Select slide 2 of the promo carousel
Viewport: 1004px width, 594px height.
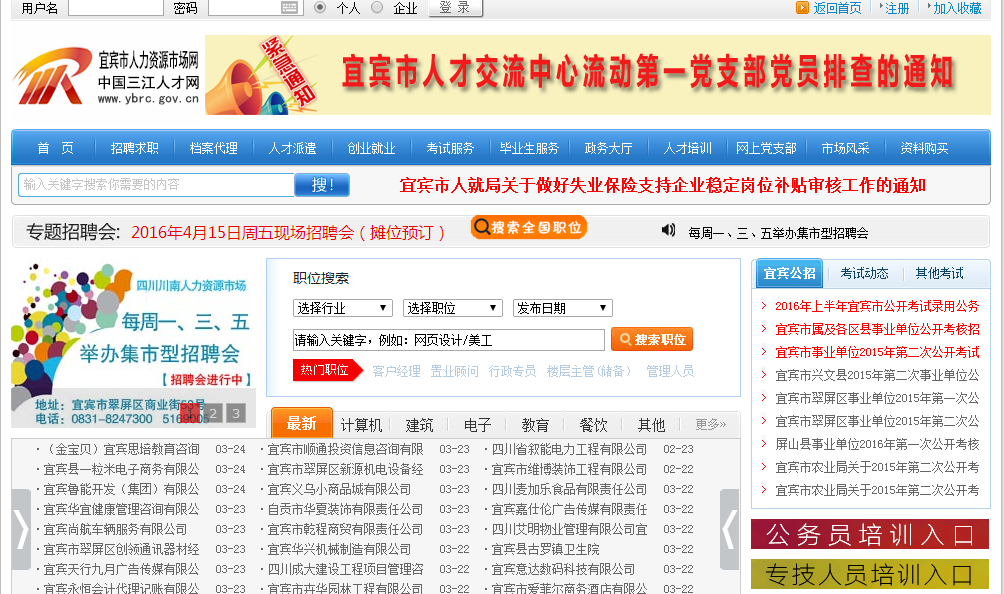click(213, 413)
